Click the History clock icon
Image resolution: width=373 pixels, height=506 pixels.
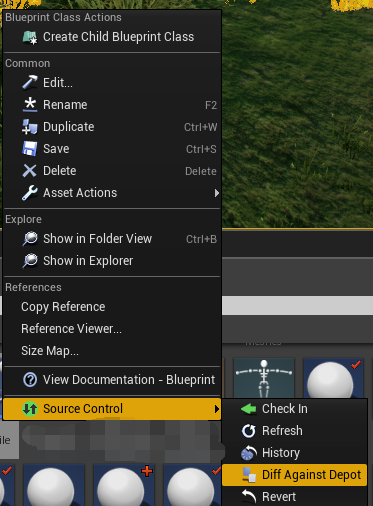pyautogui.click(x=249, y=453)
